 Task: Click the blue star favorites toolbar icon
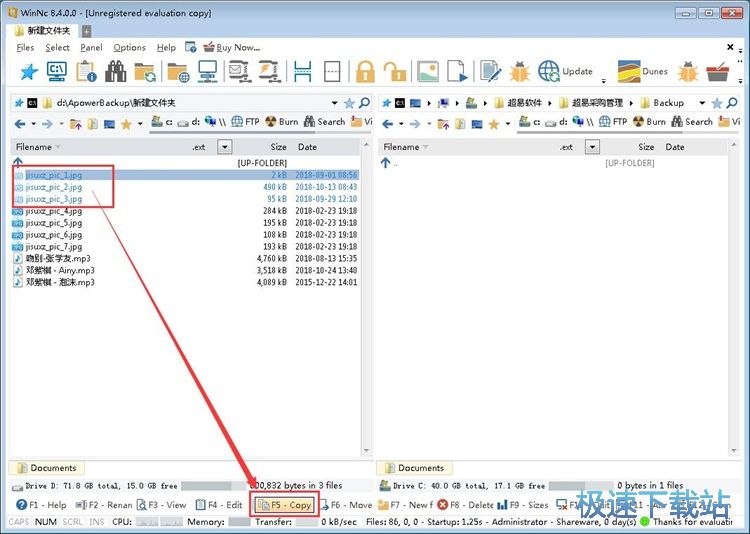click(29, 72)
